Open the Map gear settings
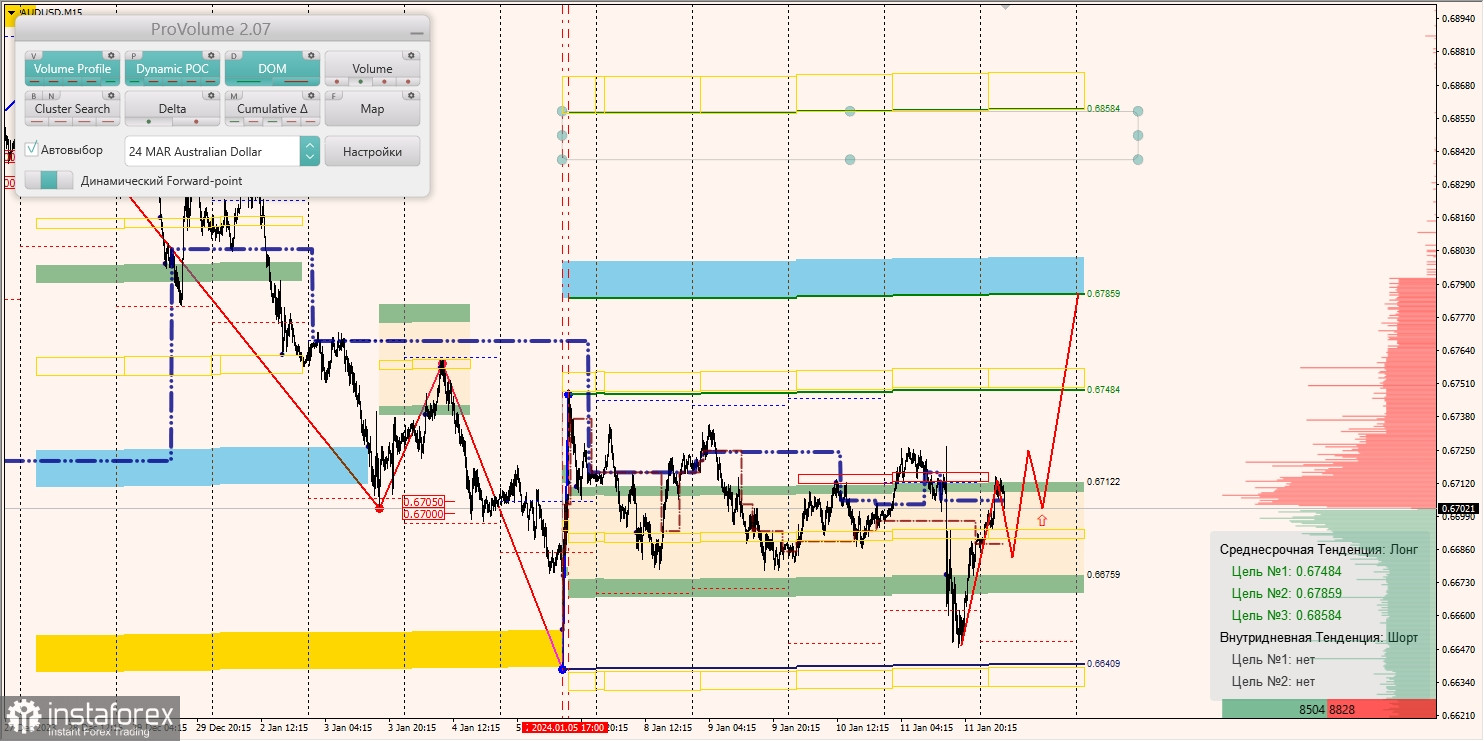This screenshot has width=1484, height=741. click(410, 96)
